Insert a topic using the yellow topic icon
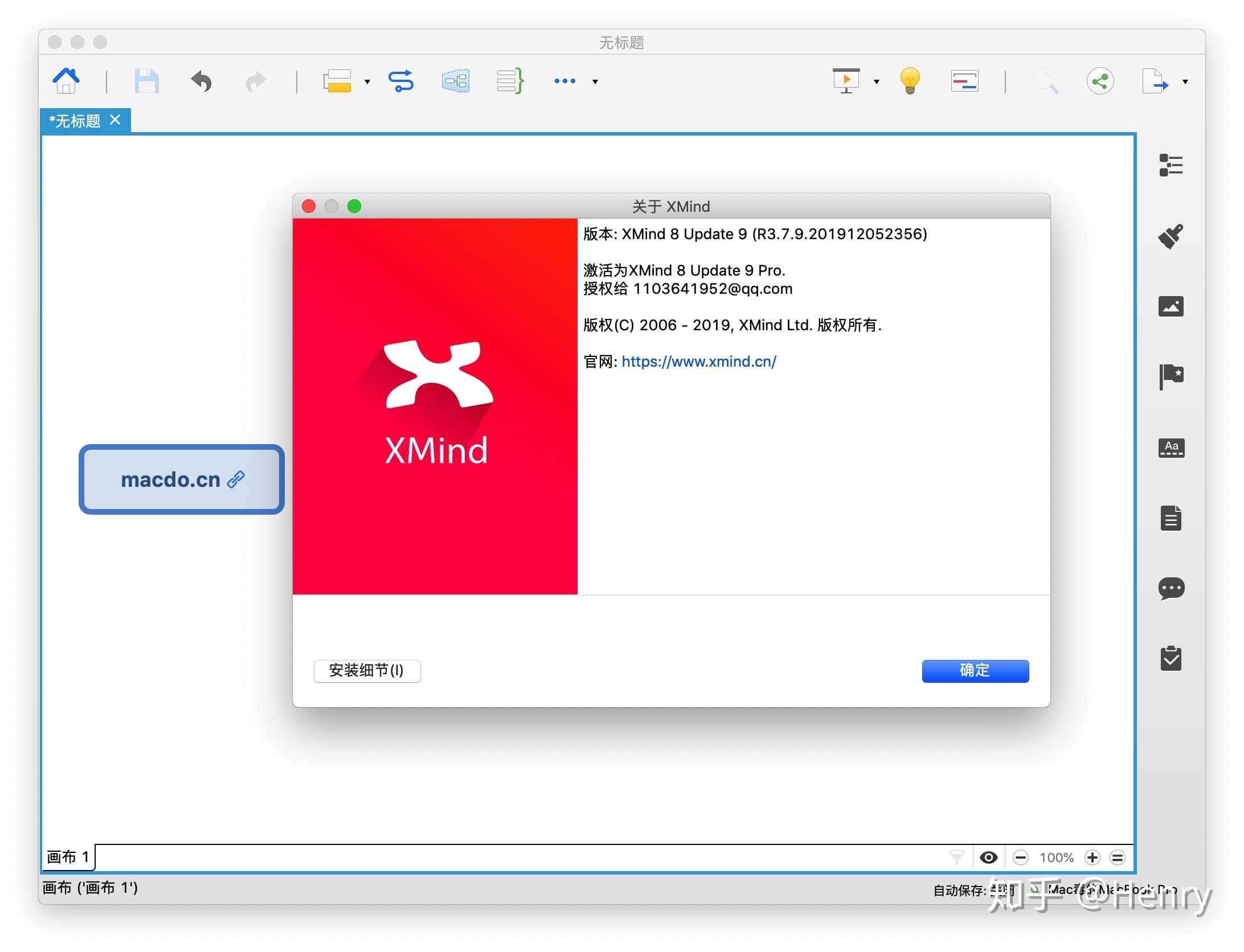 337,81
